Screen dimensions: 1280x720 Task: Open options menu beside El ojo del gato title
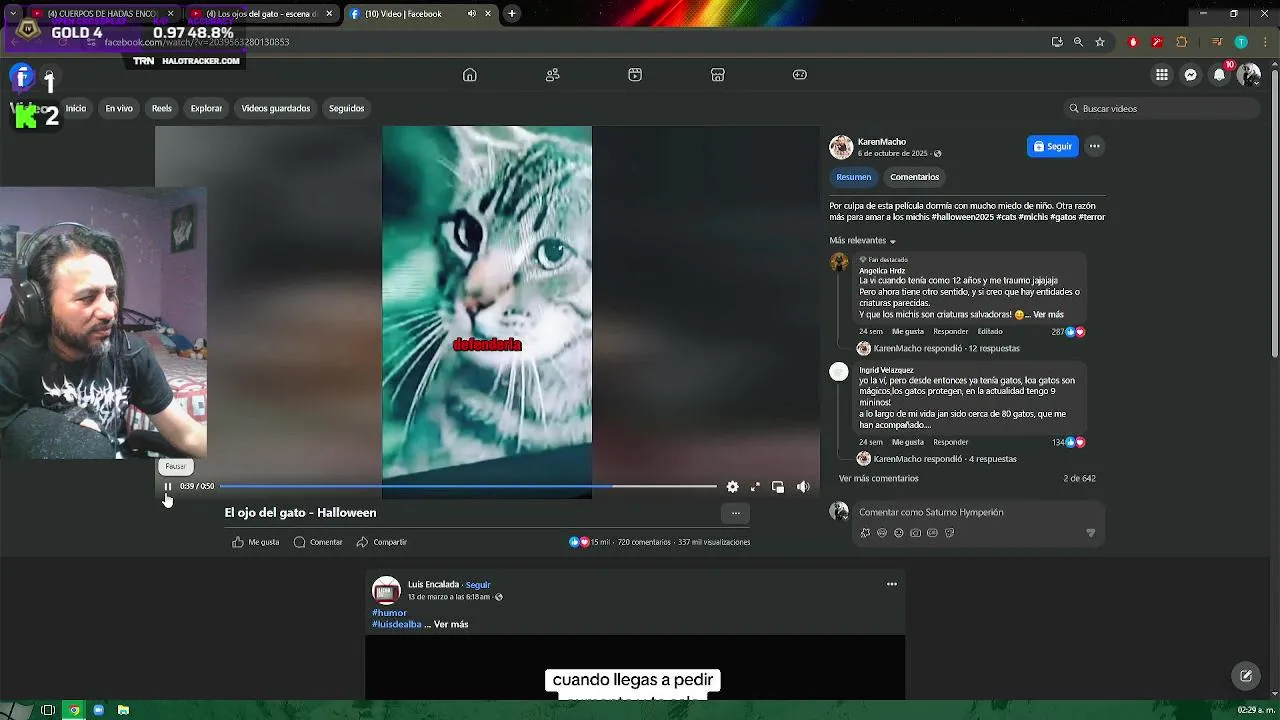click(x=736, y=513)
